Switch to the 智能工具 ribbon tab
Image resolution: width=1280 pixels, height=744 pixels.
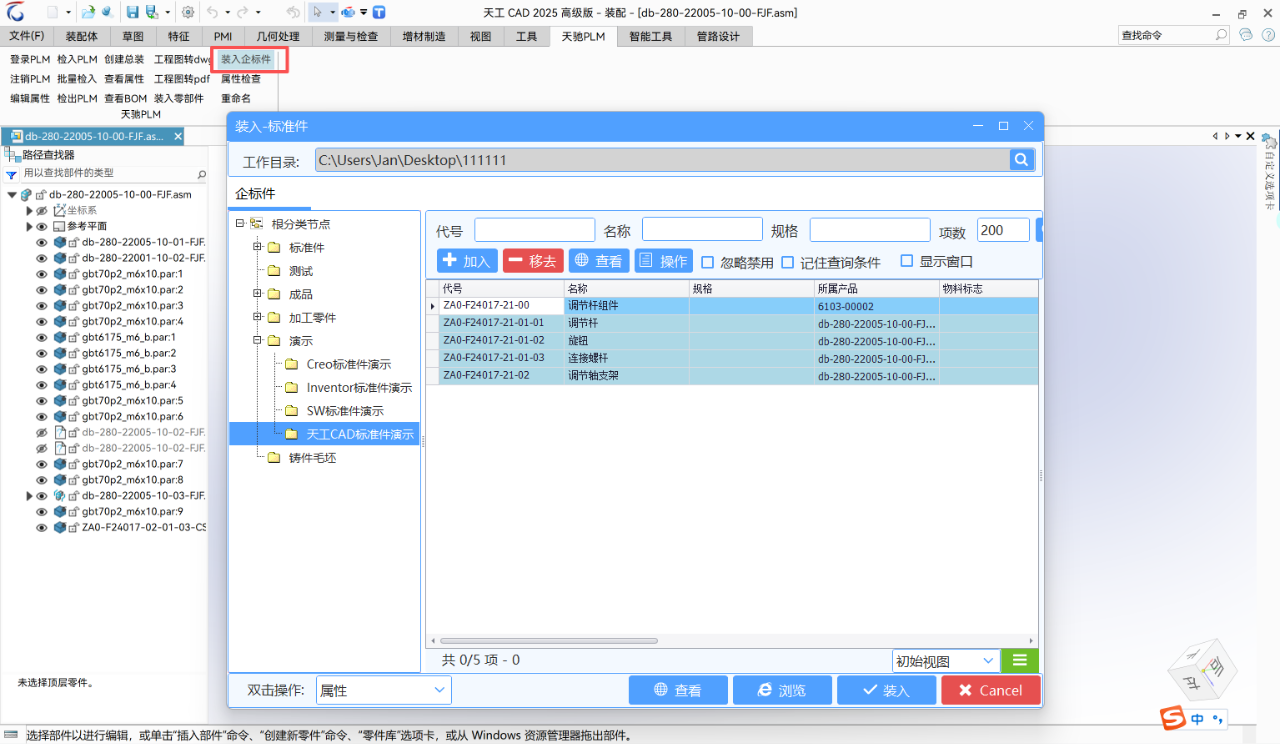650,36
